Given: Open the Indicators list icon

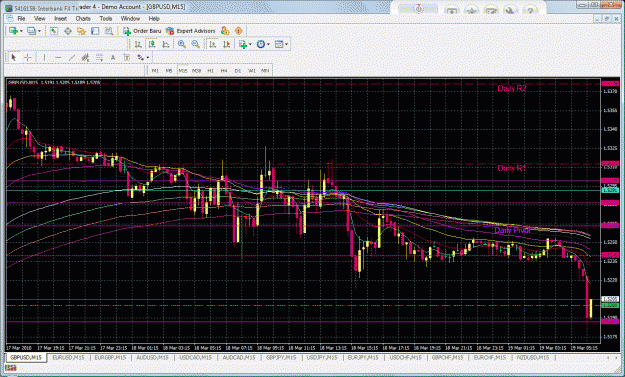Looking at the screenshot, I should (242, 44).
